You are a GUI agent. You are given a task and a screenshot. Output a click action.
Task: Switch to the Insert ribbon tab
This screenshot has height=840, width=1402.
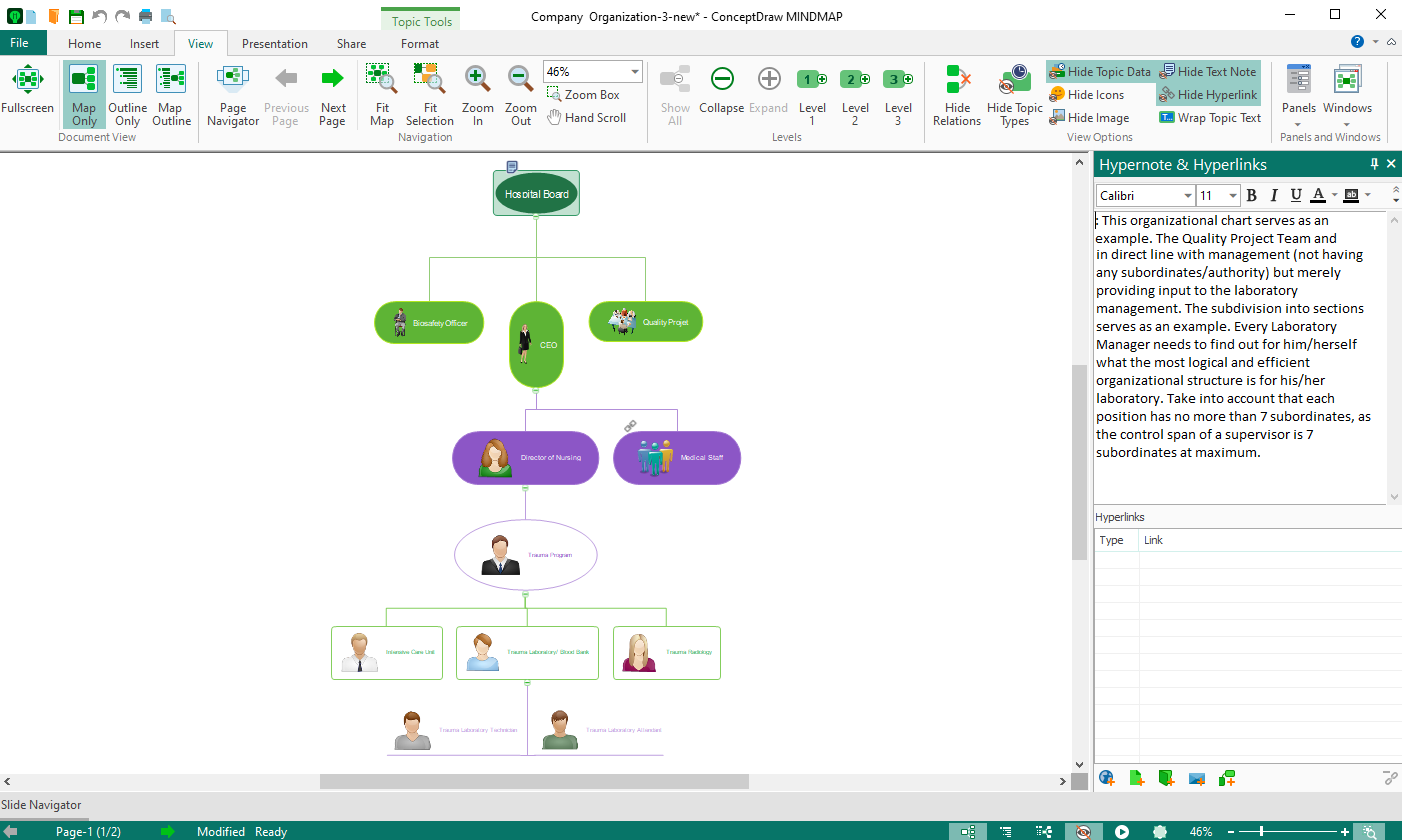pyautogui.click(x=144, y=43)
